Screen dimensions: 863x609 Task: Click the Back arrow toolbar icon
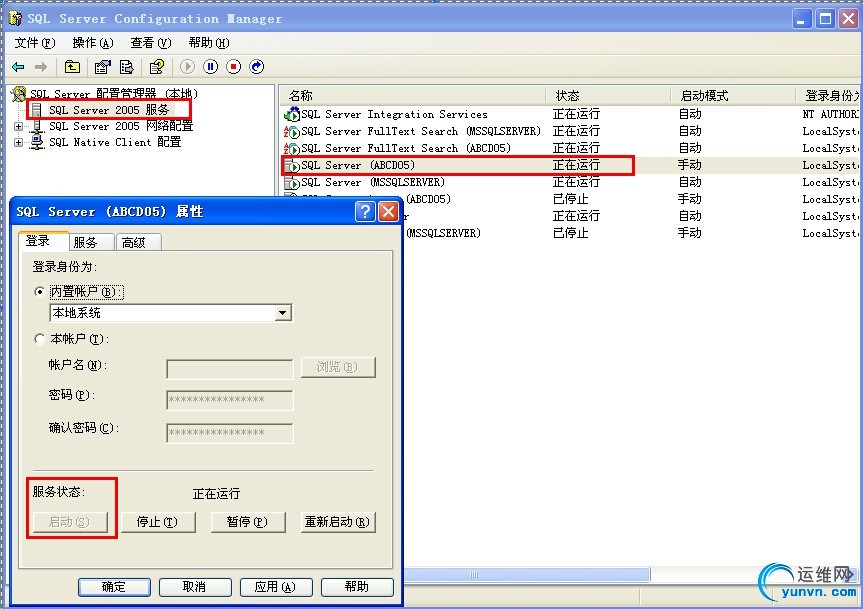click(18, 67)
